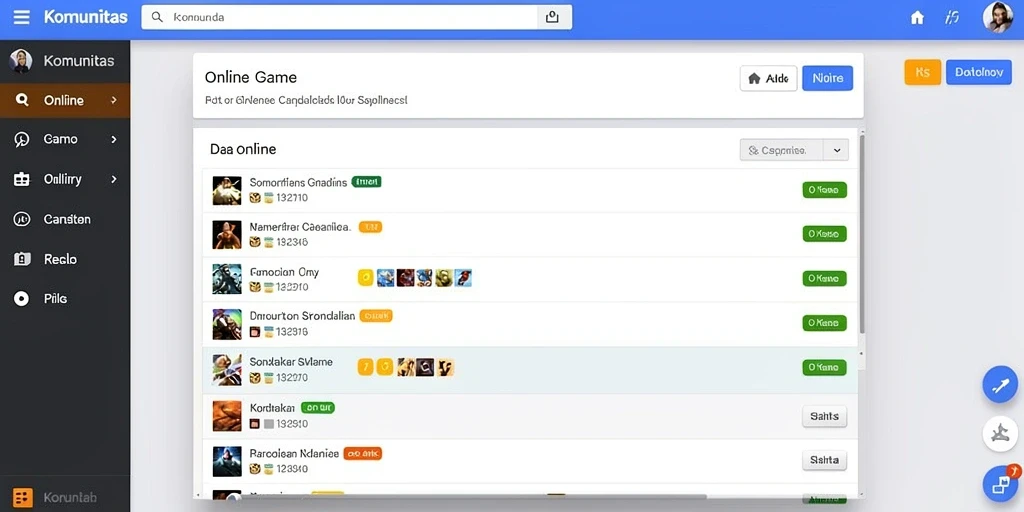
Task: Open the Somontians Gnadins game thumbnail
Action: [x=227, y=190]
